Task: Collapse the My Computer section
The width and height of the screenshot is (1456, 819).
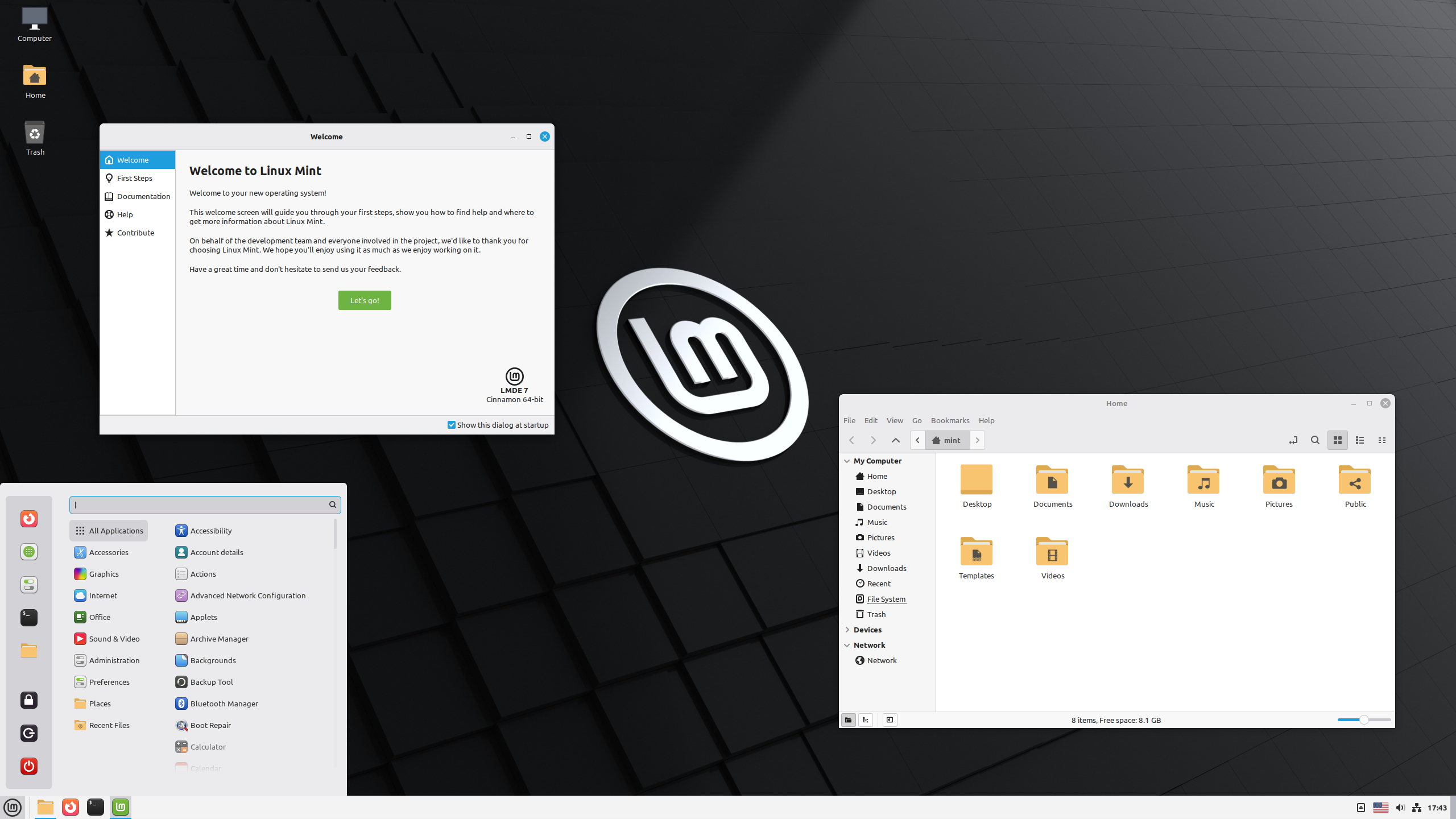Action: tap(847, 461)
